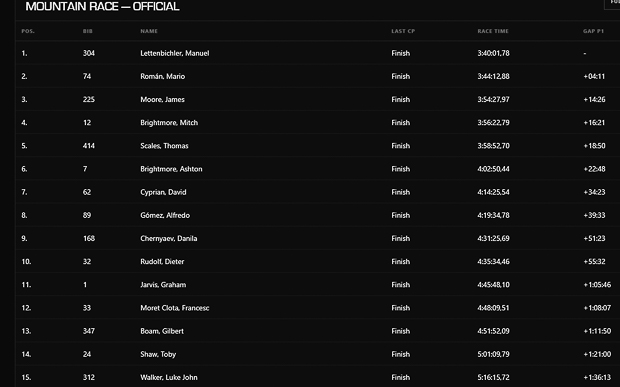The height and width of the screenshot is (387, 620).
Task: Click gap value +18:50
Action: [x=594, y=146]
